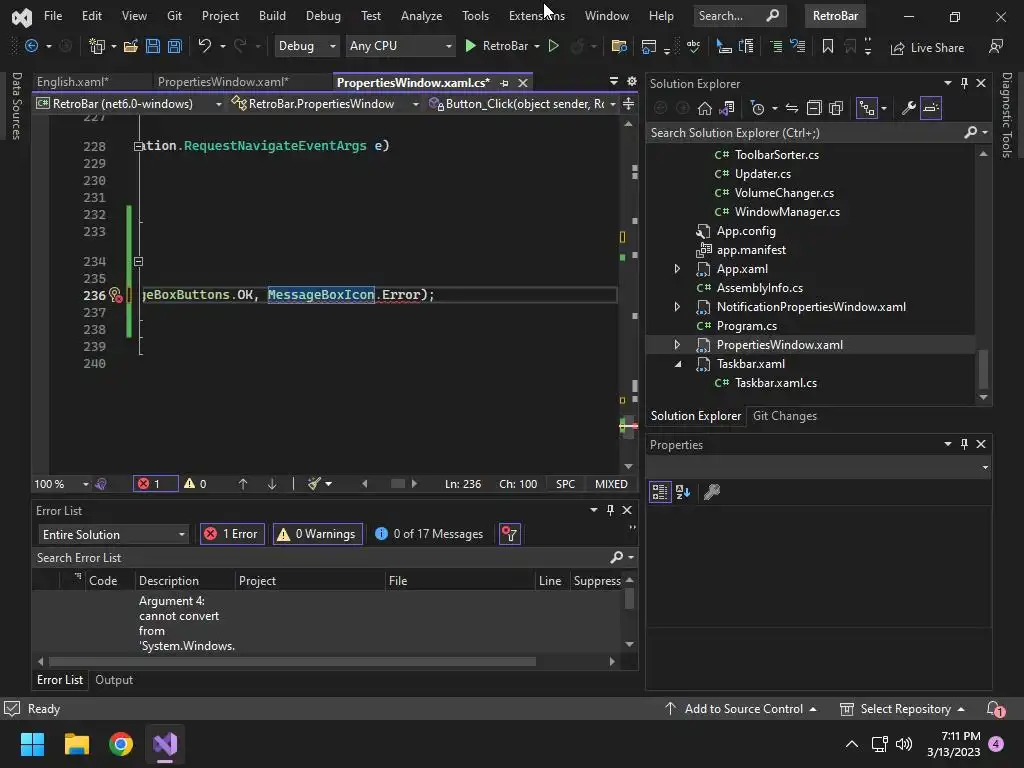Expand NotificationPropertiesWindow.xaml node

677,307
